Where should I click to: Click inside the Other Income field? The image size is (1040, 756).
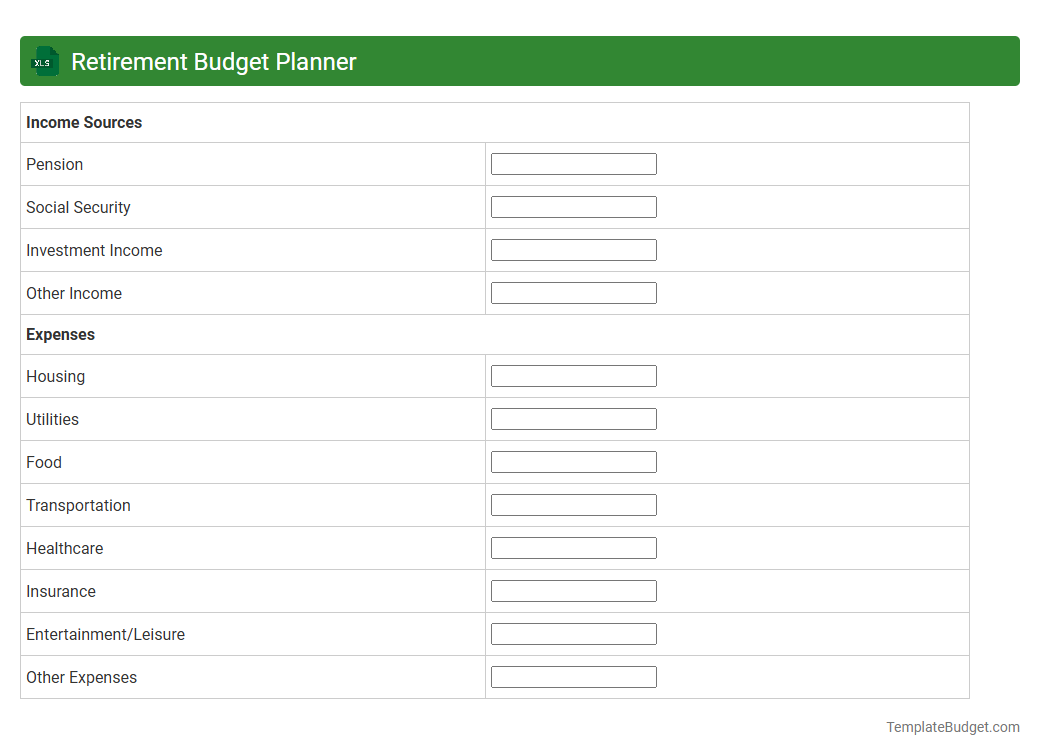573,292
